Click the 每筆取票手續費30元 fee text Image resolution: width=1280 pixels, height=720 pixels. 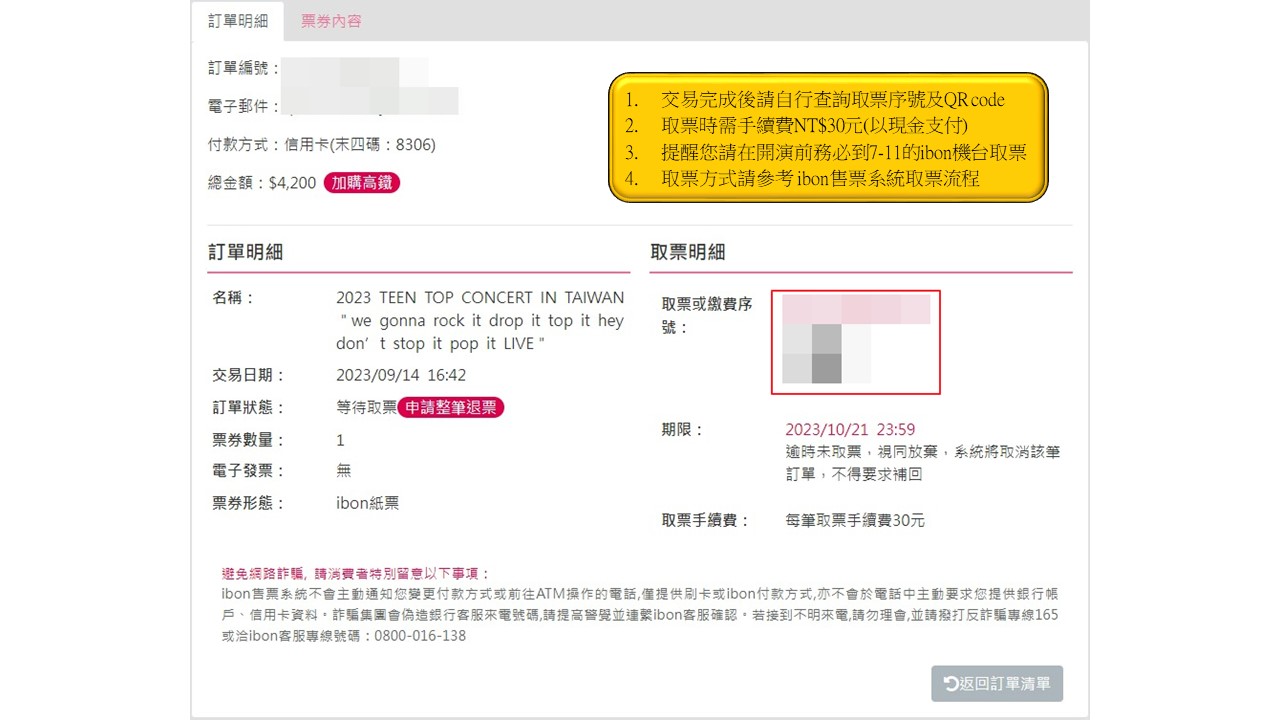pos(855,520)
